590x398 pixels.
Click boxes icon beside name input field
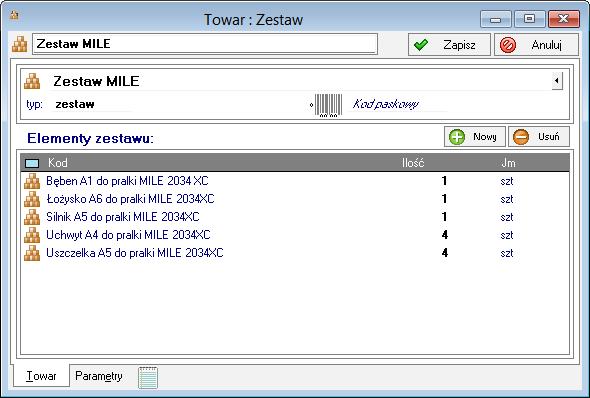tap(20, 44)
